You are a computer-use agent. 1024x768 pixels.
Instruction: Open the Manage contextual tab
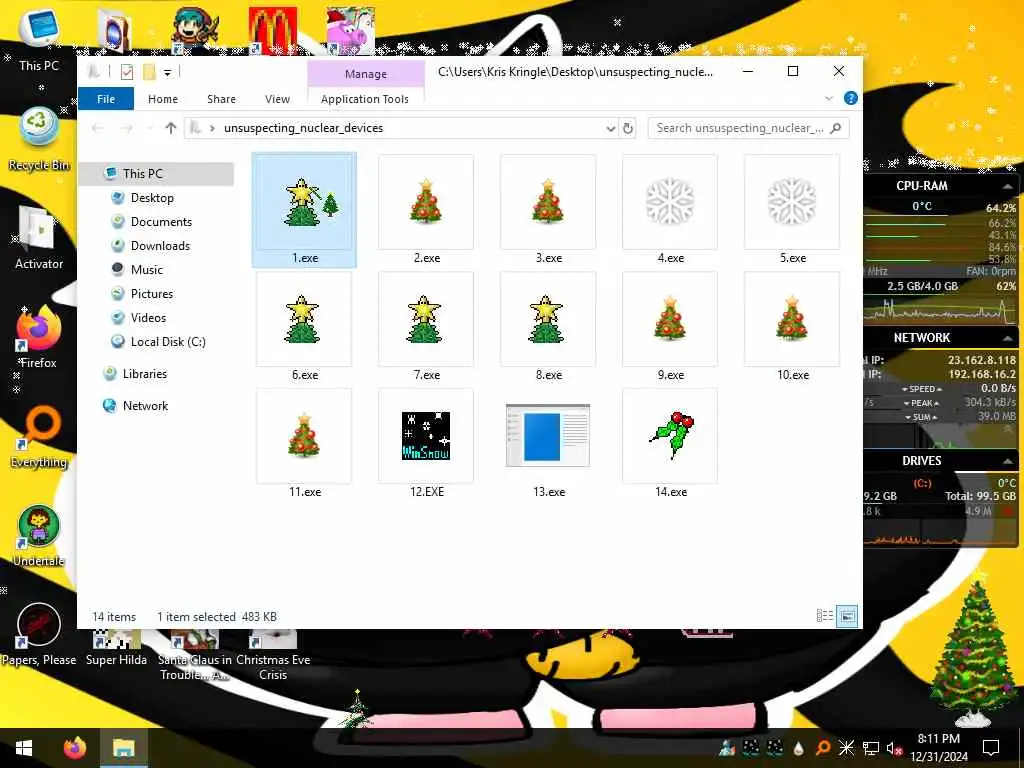tap(366, 74)
